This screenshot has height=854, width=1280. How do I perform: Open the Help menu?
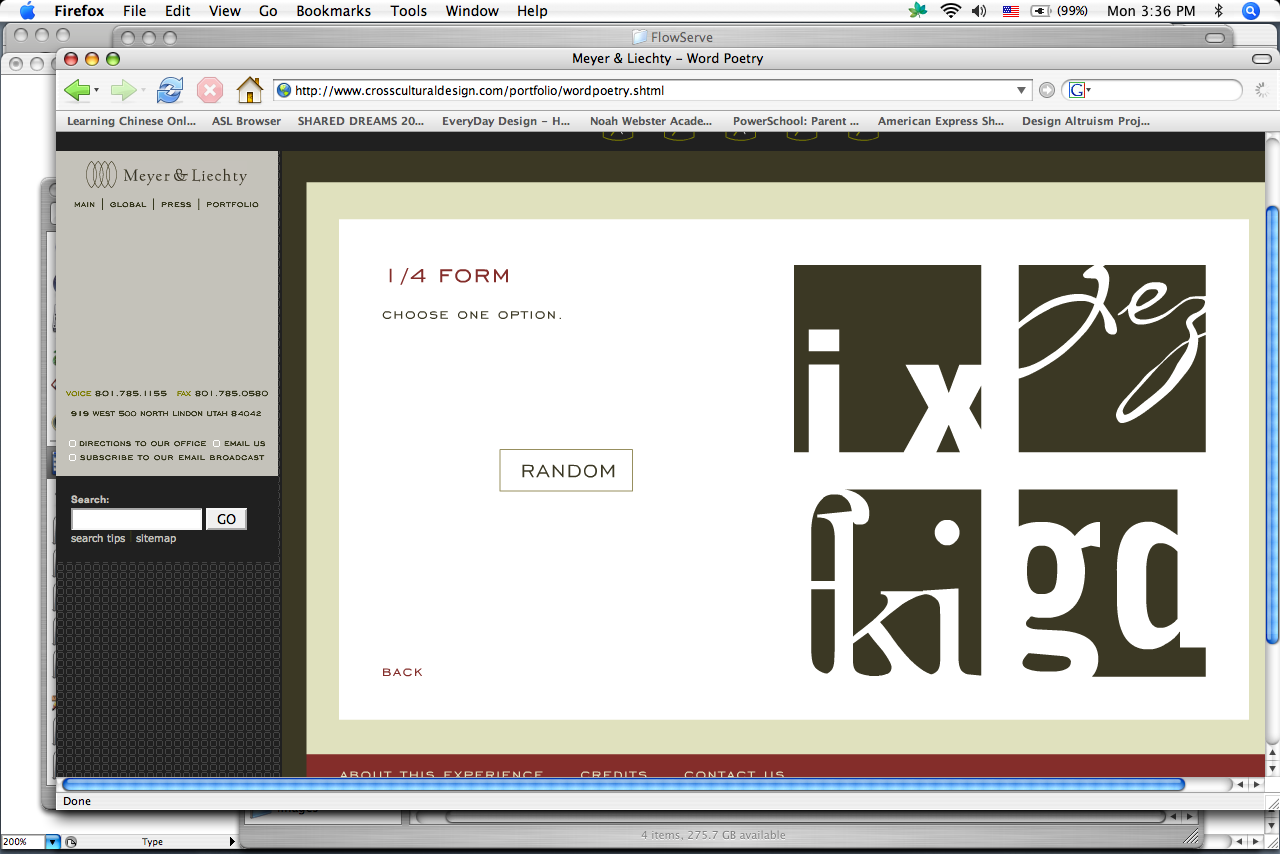[532, 11]
